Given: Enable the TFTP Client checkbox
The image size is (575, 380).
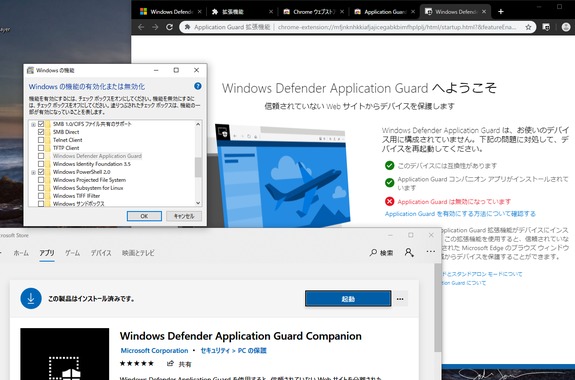Looking at the screenshot, I should (41, 148).
